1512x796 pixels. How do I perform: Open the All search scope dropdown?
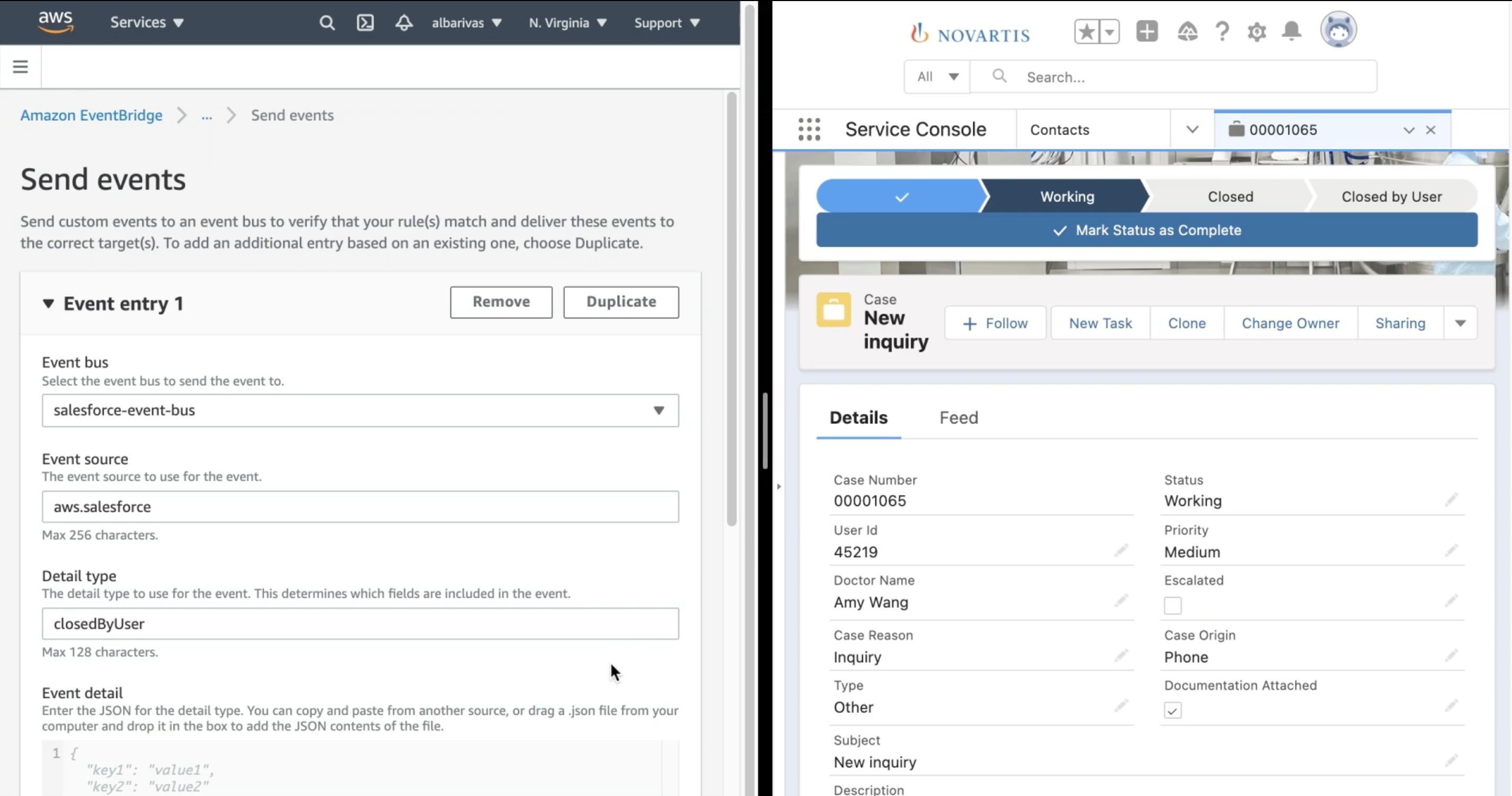(x=937, y=76)
